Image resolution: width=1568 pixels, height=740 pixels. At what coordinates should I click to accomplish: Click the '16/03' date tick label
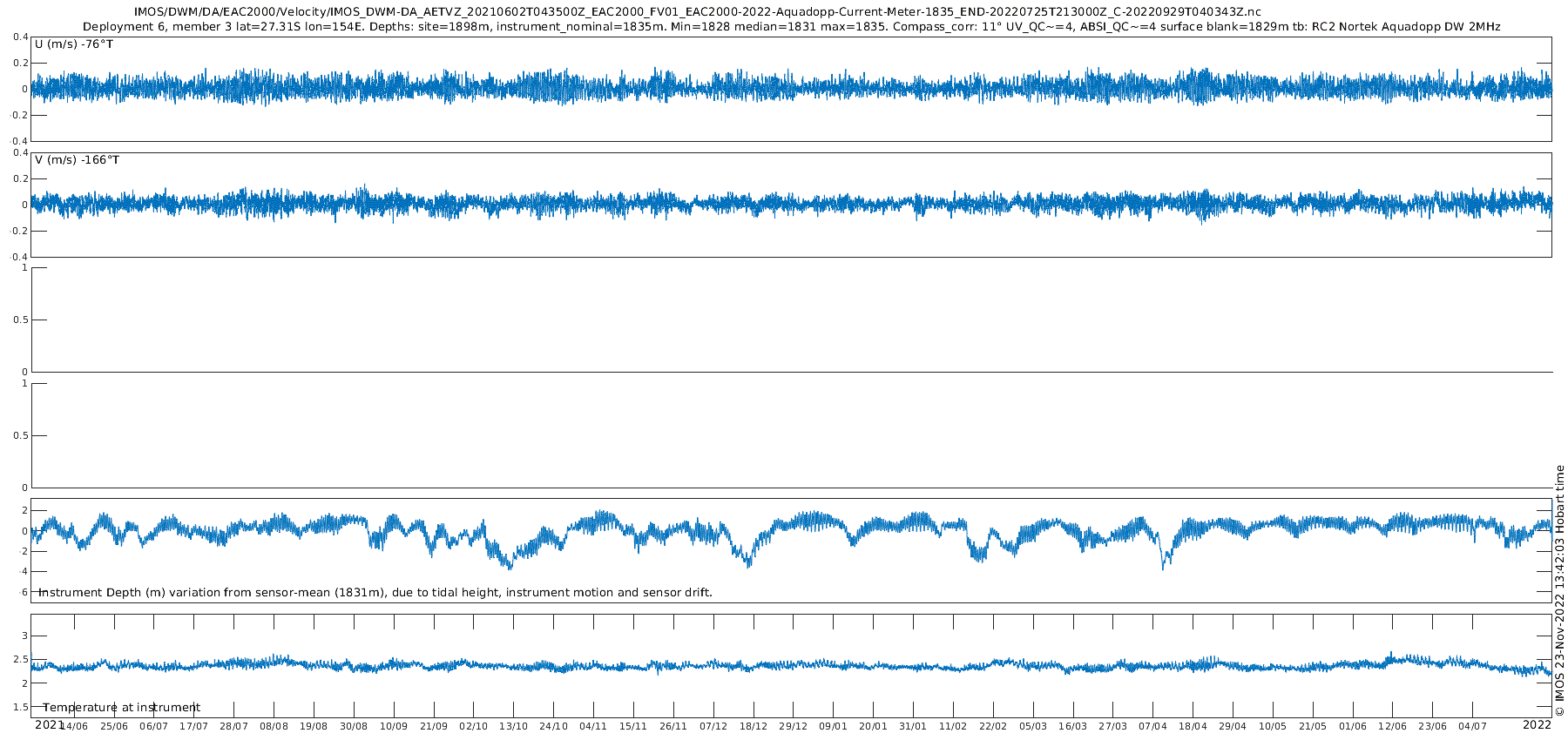click(1073, 726)
